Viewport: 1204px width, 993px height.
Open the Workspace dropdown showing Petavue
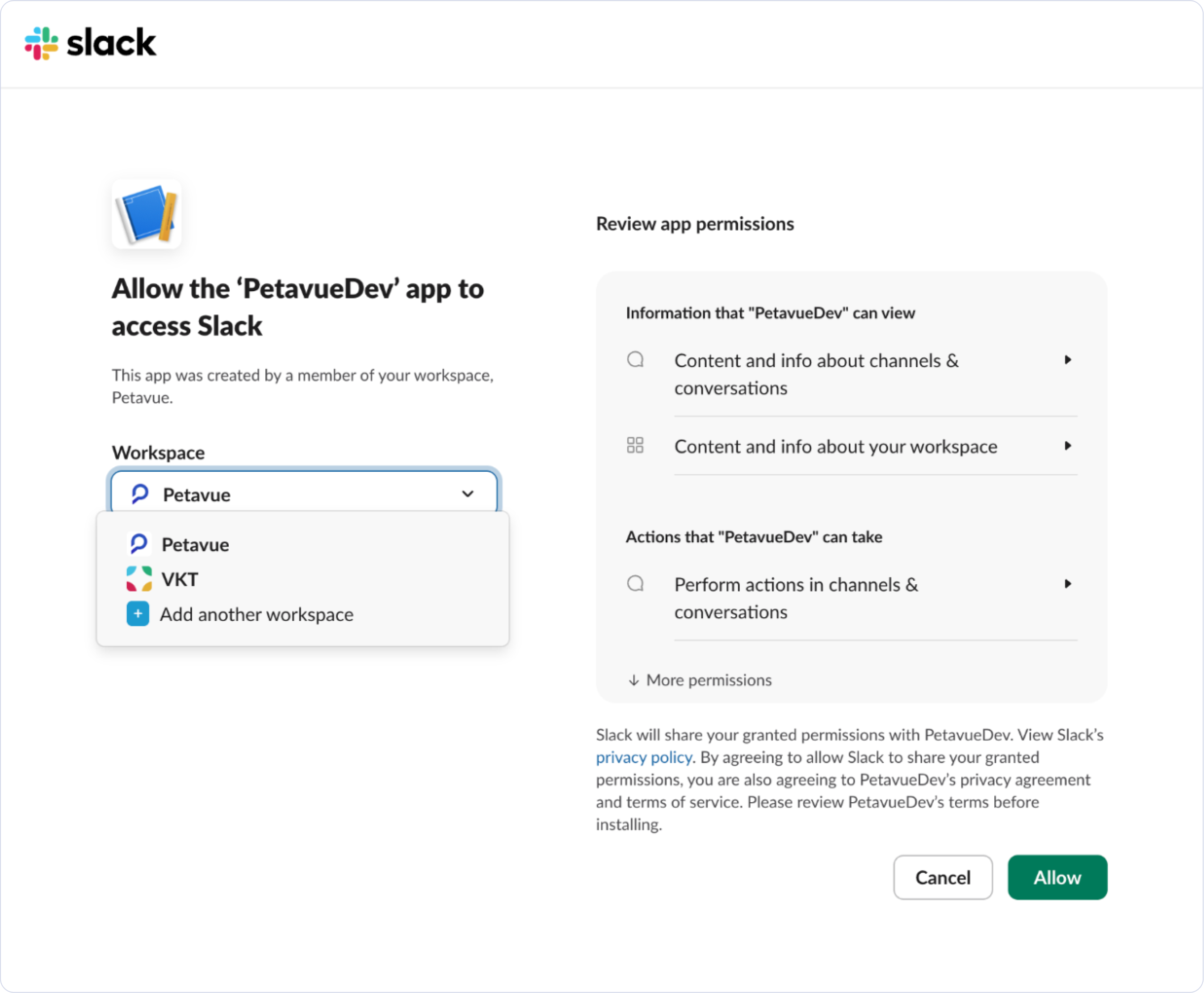304,494
